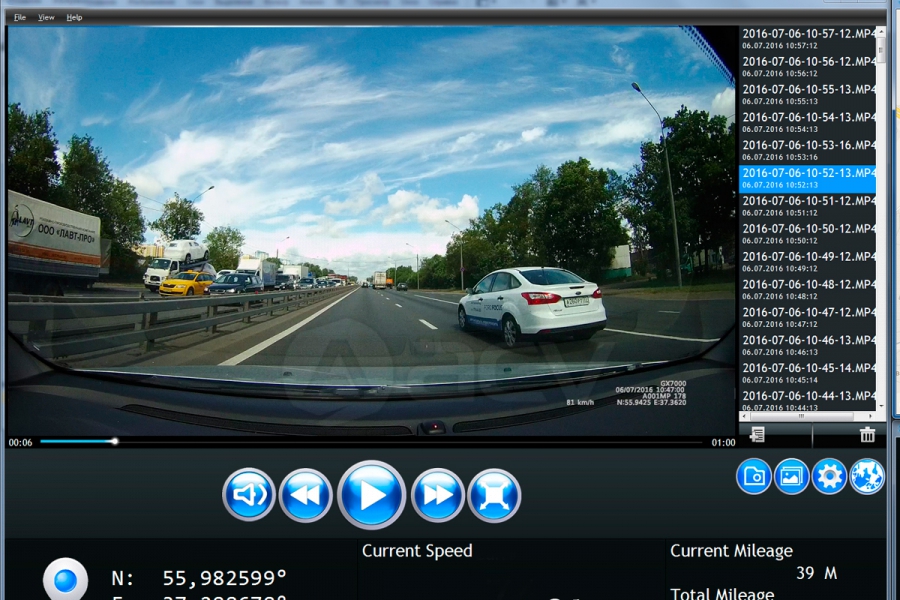Image resolution: width=900 pixels, height=600 pixels.
Task: Click the total duration 01:00 label
Action: (723, 443)
